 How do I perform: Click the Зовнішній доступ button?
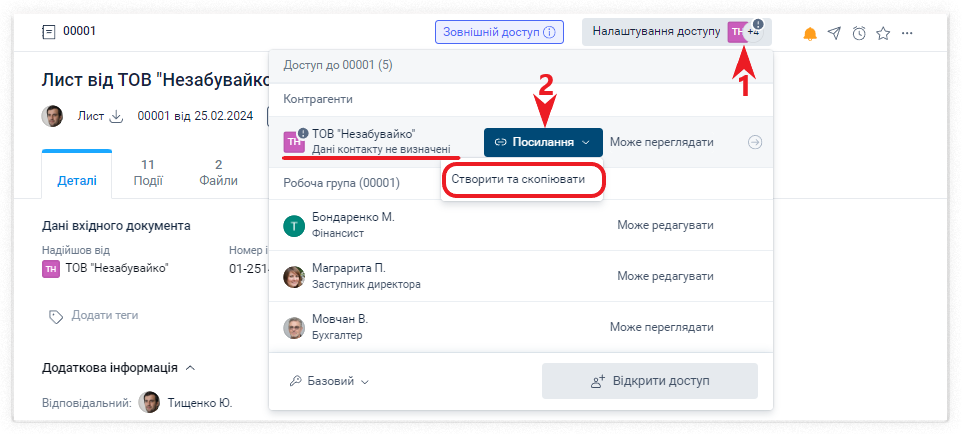click(x=499, y=32)
